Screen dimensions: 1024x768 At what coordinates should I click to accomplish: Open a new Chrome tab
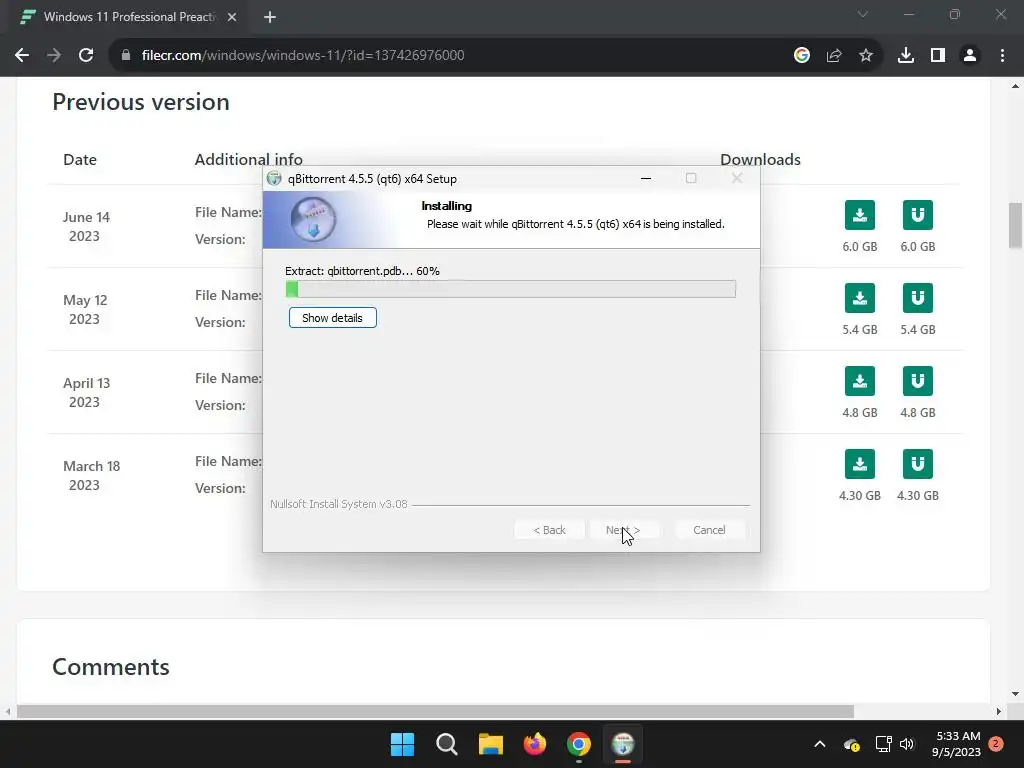(270, 17)
